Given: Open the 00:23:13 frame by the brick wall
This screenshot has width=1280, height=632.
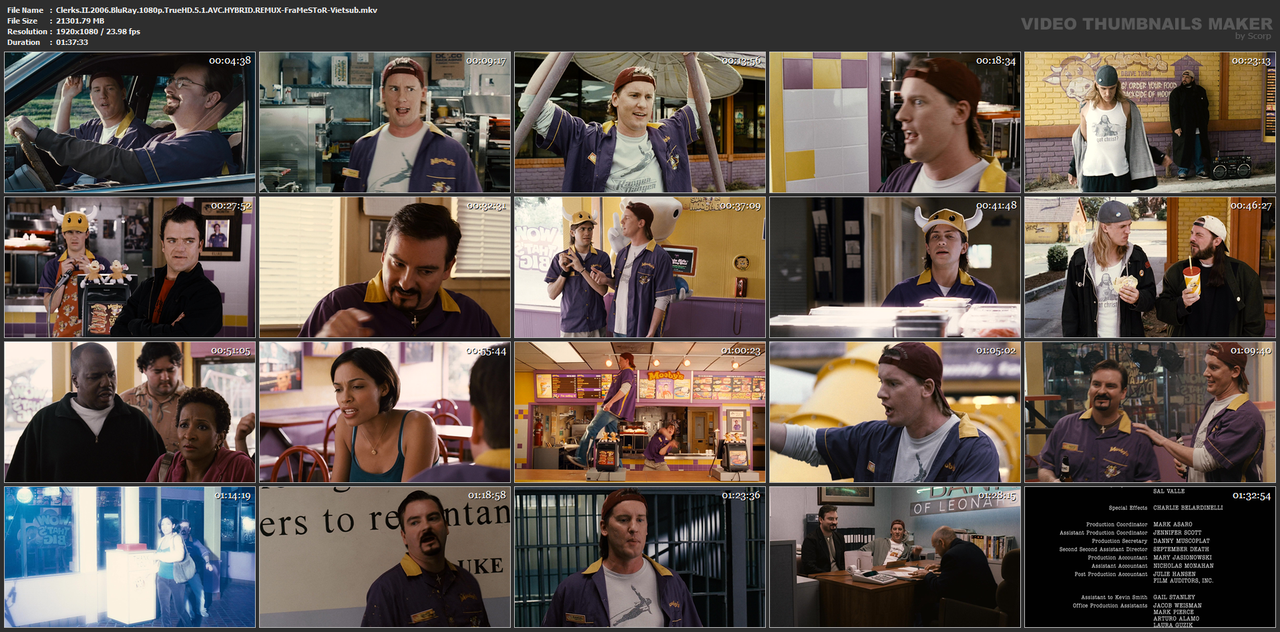Looking at the screenshot, I should 1150,122.
